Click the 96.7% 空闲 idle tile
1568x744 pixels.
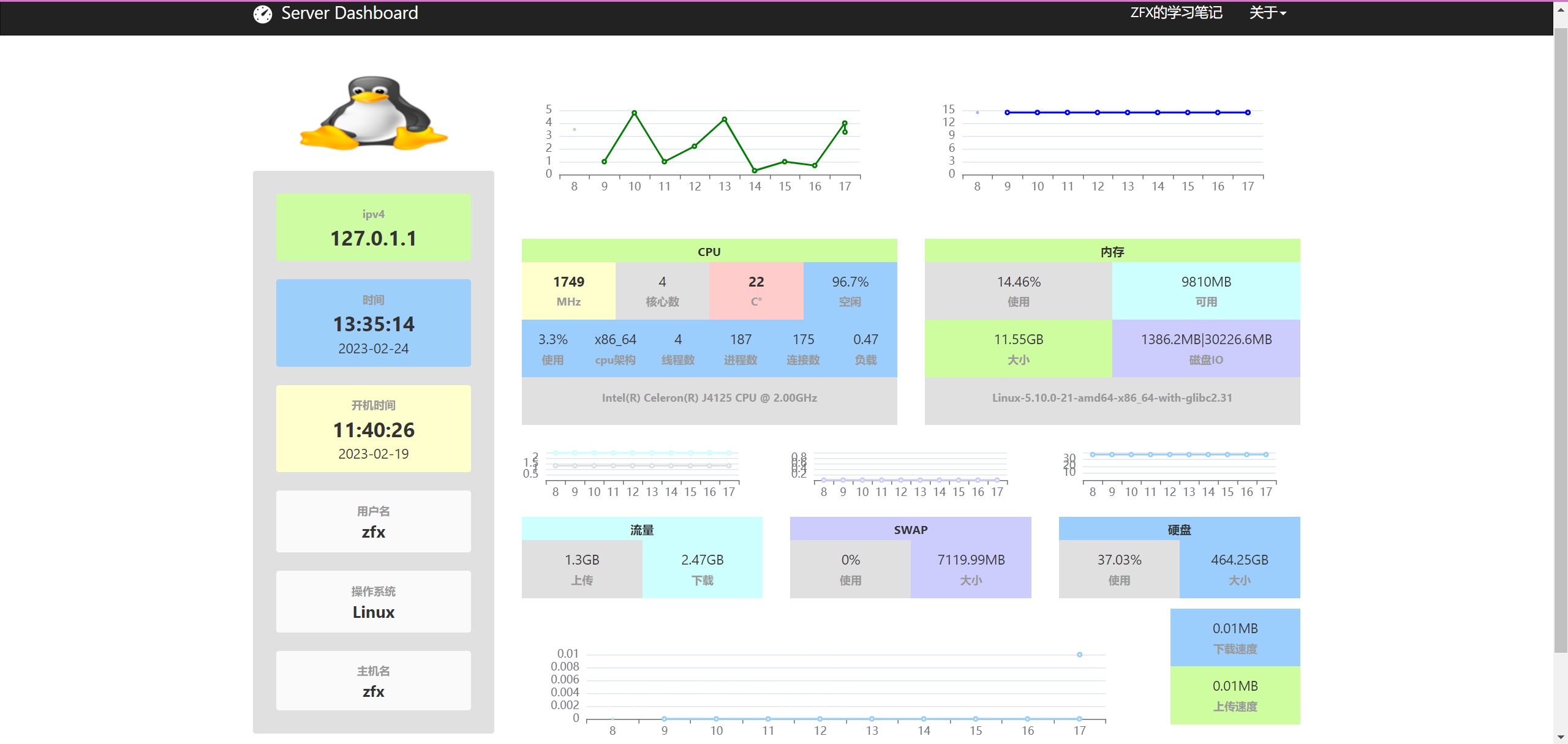[x=850, y=291]
